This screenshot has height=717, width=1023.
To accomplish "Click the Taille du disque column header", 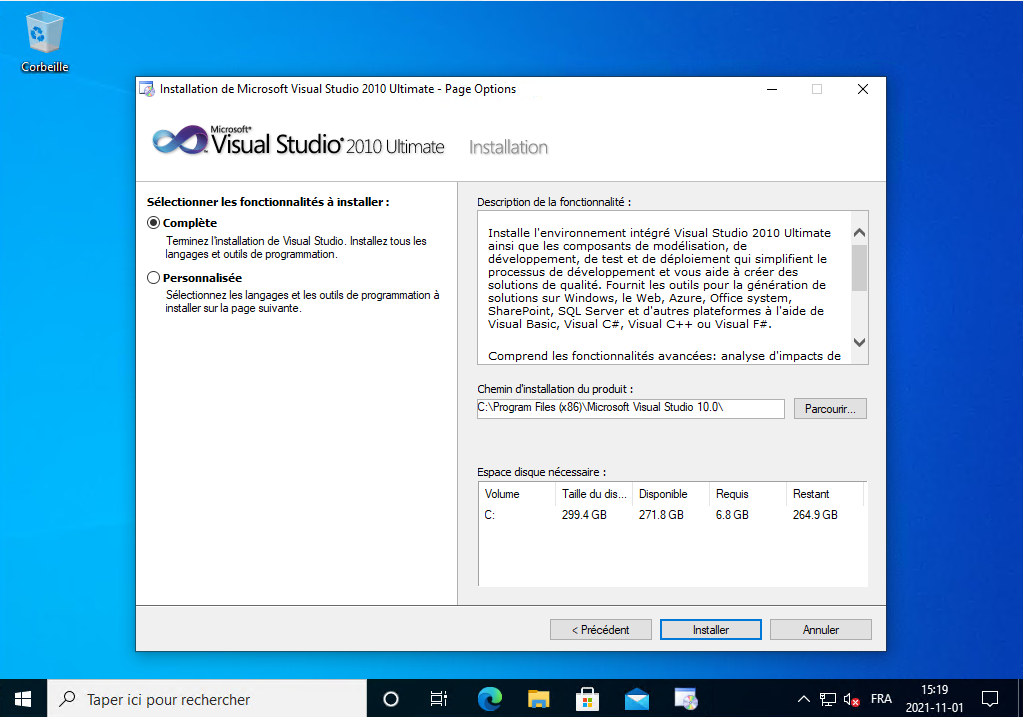I will point(593,494).
